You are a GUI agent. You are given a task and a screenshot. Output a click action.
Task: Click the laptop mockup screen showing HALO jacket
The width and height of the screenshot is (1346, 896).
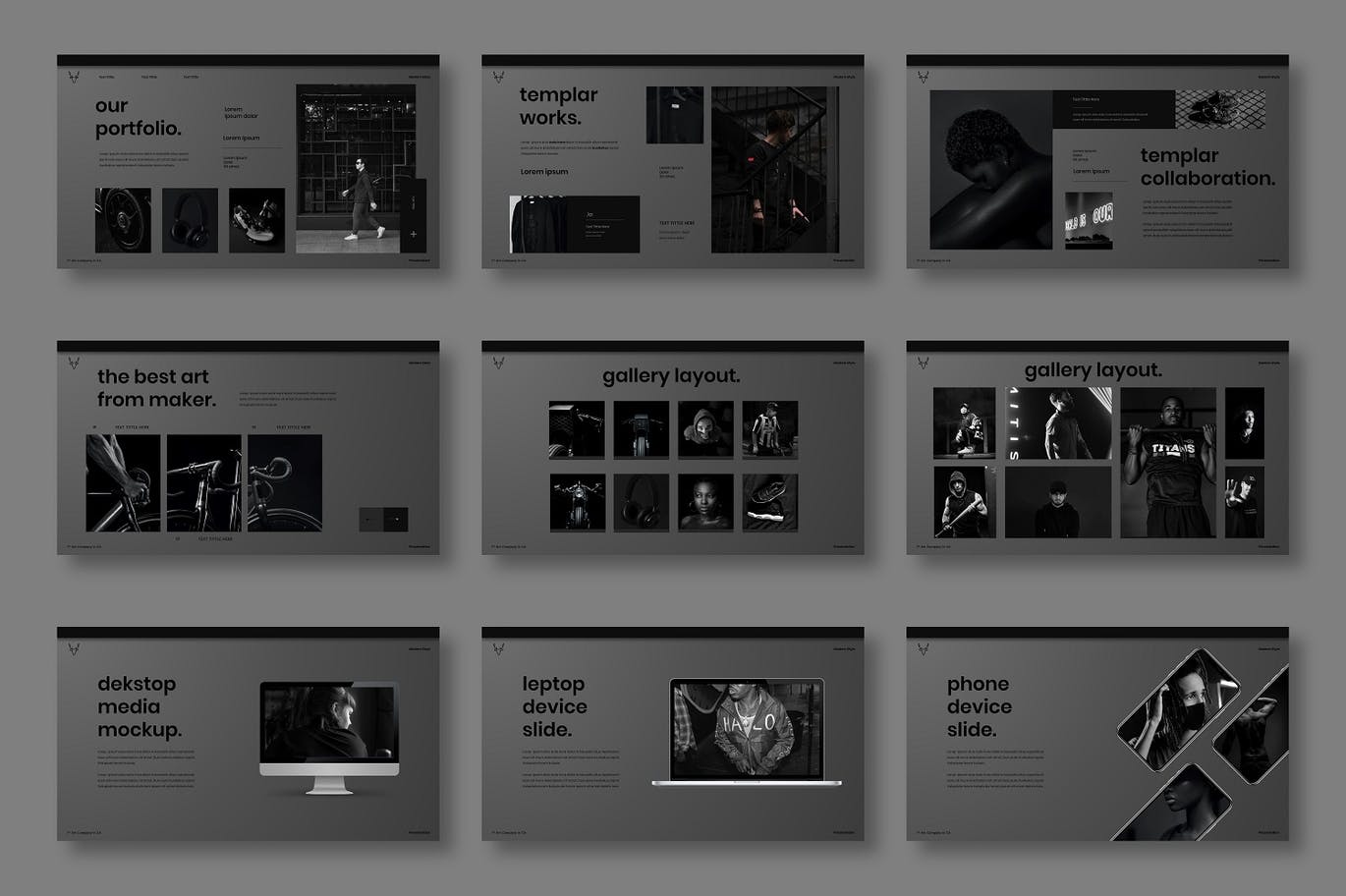pyautogui.click(x=747, y=729)
